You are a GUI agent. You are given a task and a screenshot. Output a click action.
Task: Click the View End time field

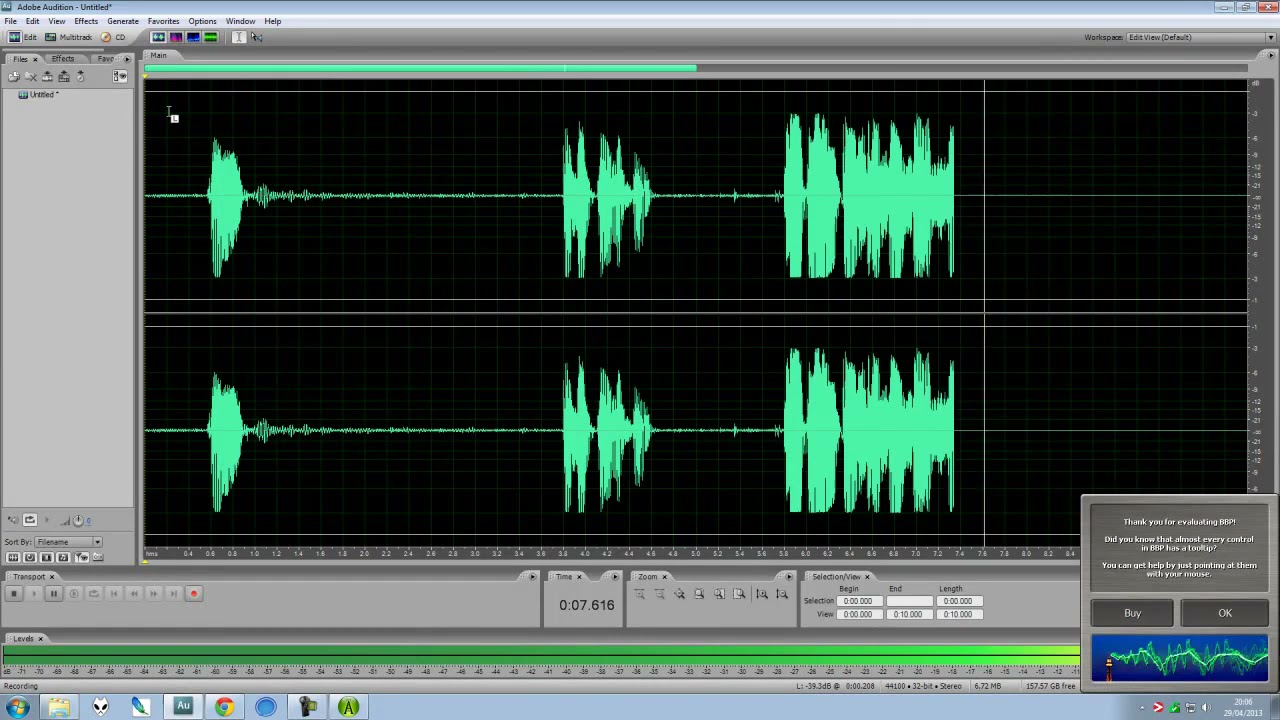tap(908, 614)
